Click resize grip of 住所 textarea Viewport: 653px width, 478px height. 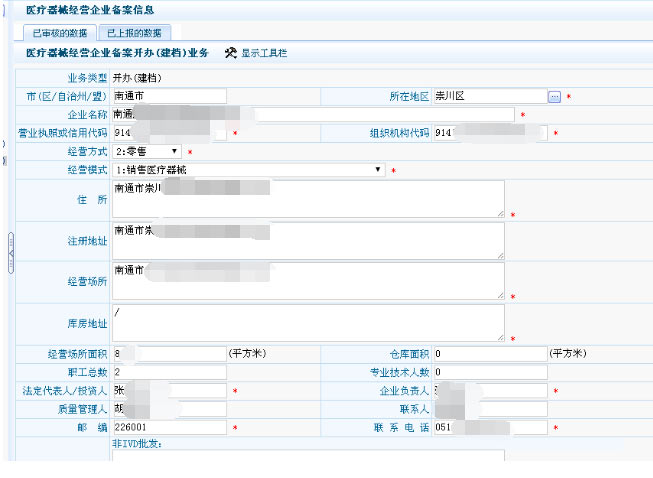pos(499,212)
